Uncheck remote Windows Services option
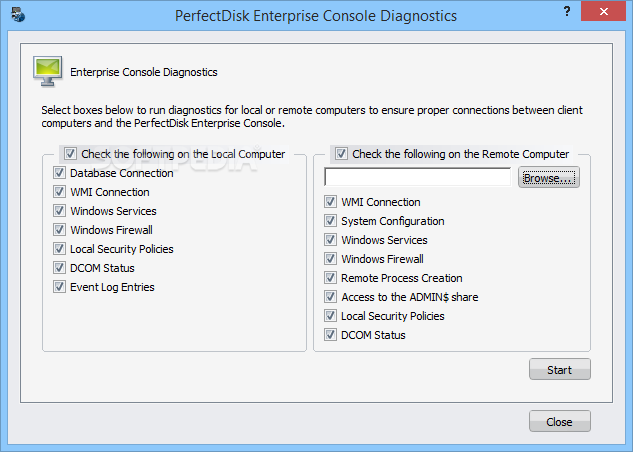This screenshot has width=633, height=452. (330, 240)
